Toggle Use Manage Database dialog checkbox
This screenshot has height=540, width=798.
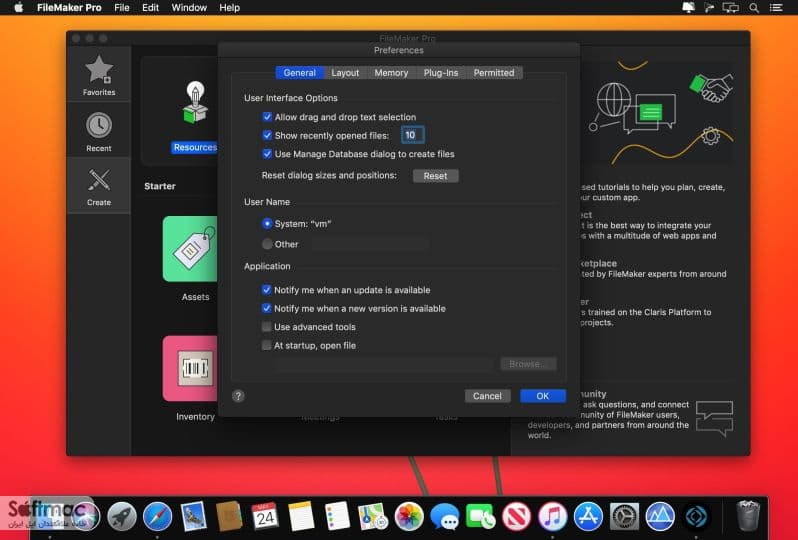coord(267,154)
